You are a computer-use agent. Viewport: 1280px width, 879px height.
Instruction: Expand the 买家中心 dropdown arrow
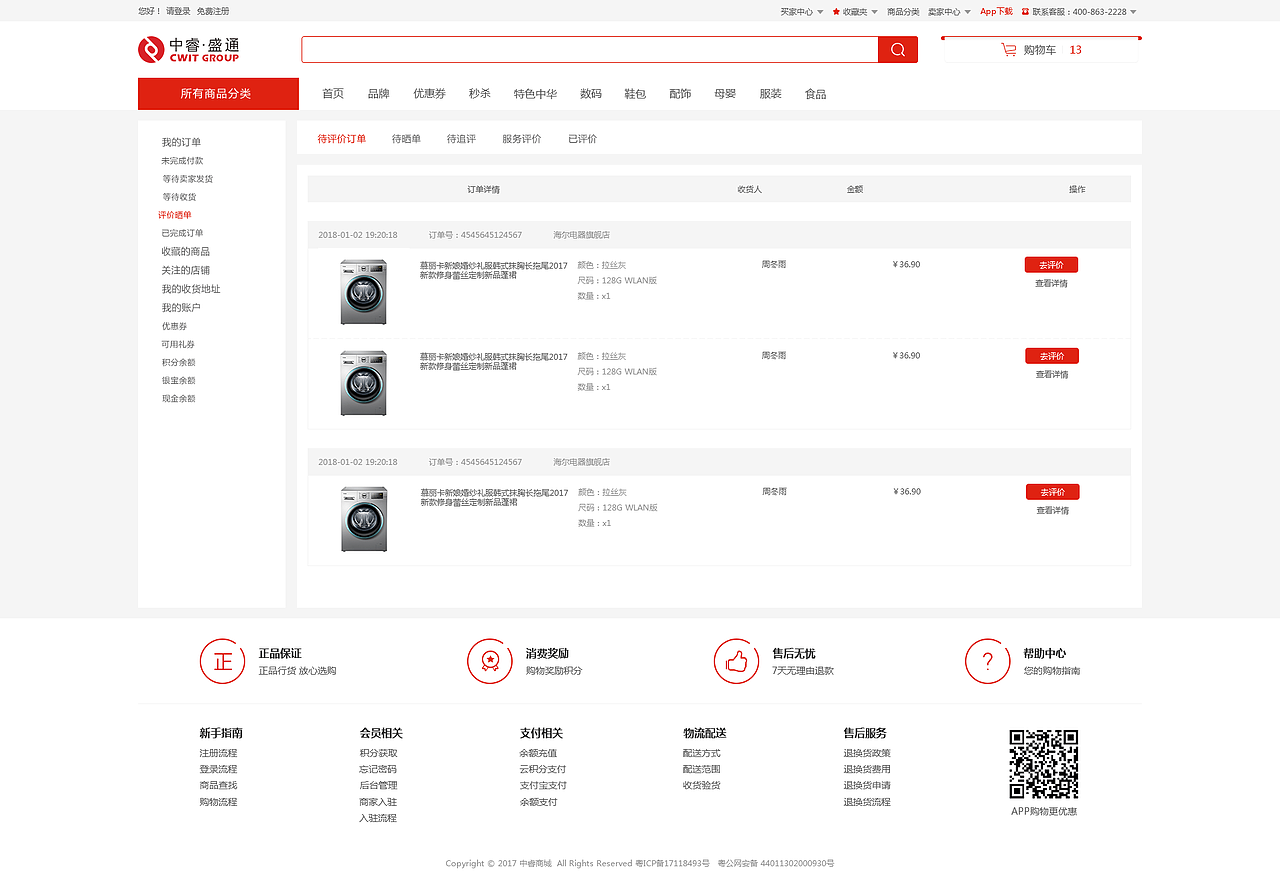click(x=820, y=12)
